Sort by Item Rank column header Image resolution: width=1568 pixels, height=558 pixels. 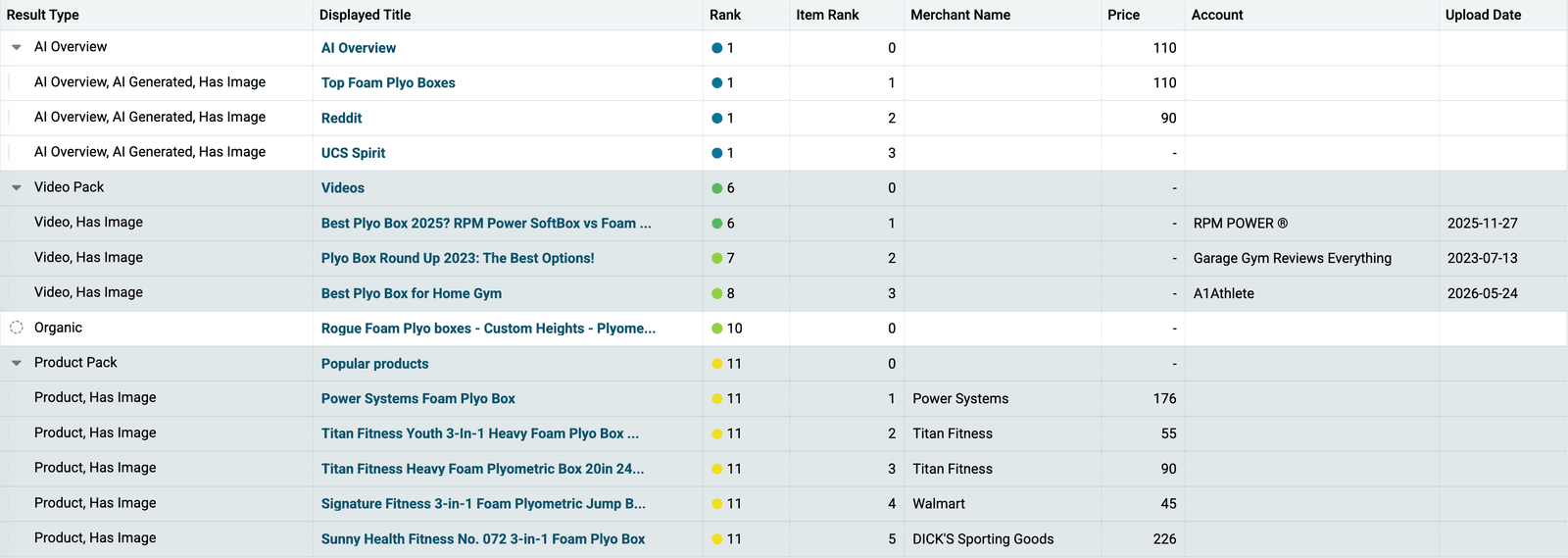pyautogui.click(x=827, y=15)
